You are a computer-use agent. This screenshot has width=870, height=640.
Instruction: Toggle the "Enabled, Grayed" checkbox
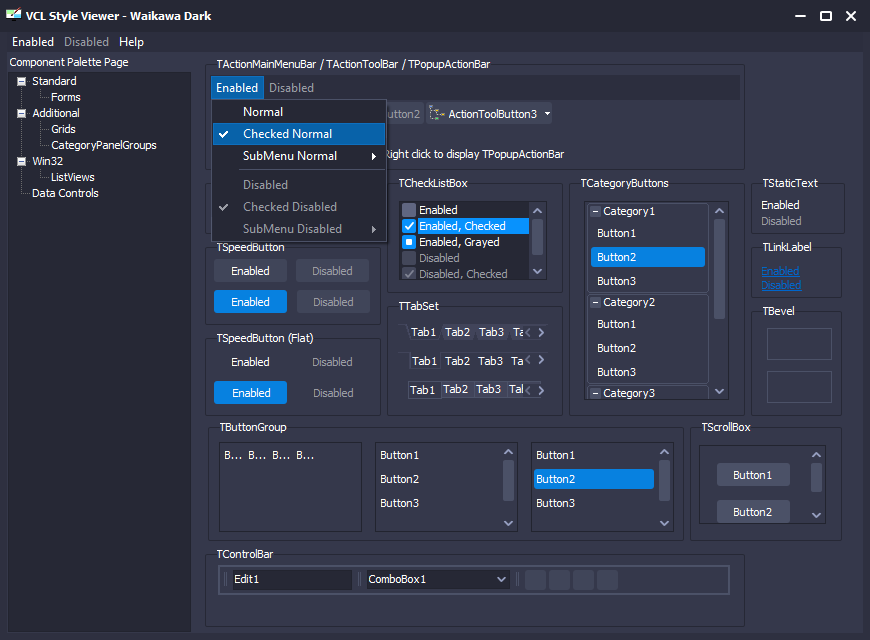coord(409,242)
